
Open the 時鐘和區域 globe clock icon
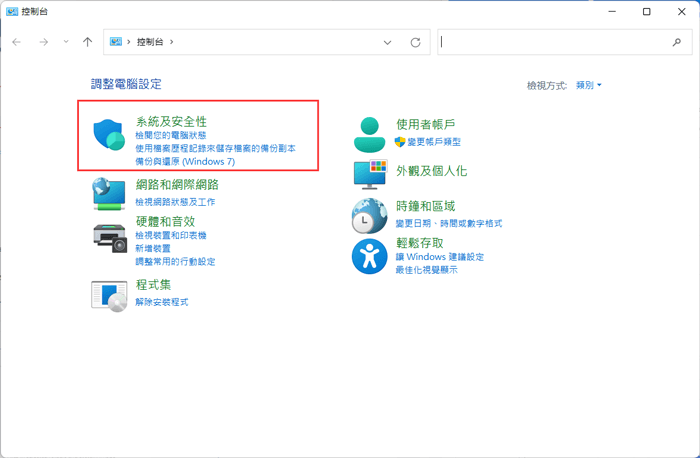click(x=369, y=216)
